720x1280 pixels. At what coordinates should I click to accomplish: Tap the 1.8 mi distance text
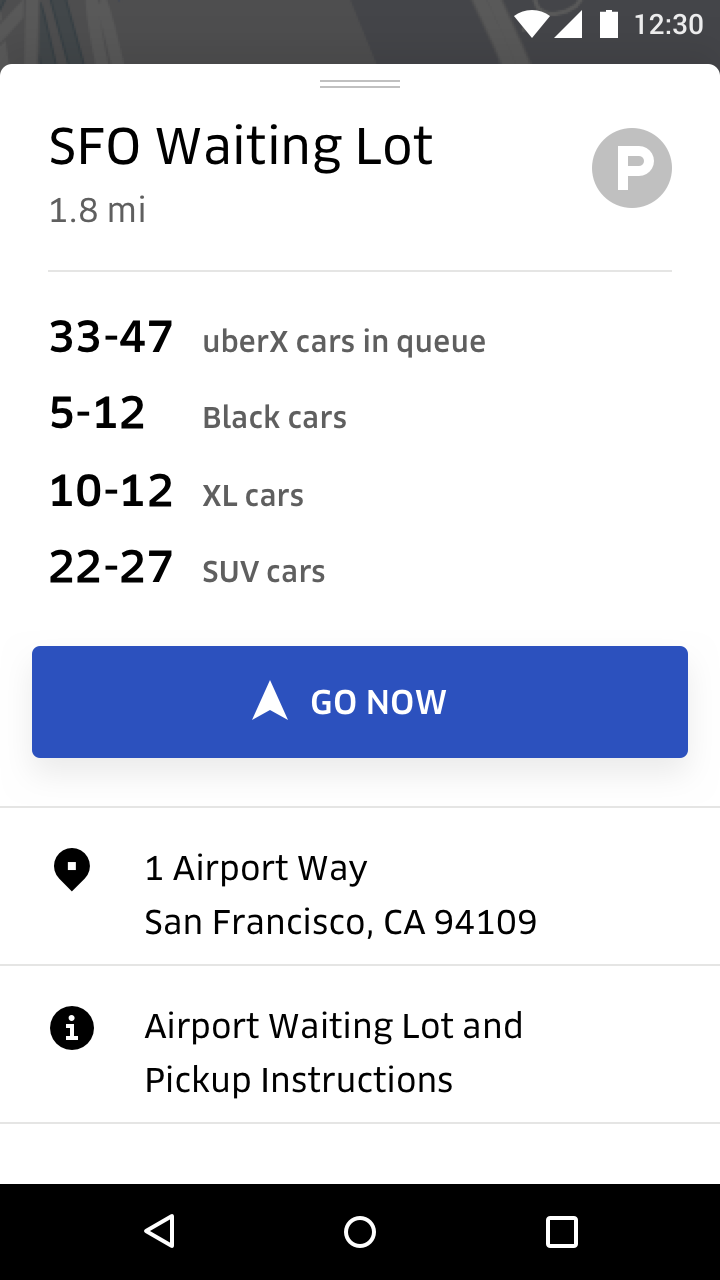tap(97, 210)
